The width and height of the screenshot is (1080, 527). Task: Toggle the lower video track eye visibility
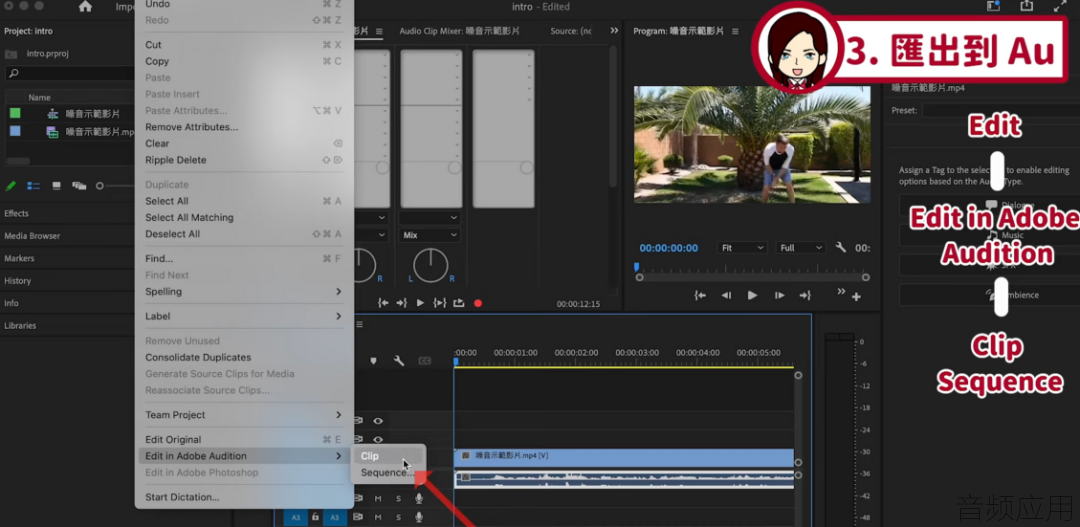click(378, 439)
